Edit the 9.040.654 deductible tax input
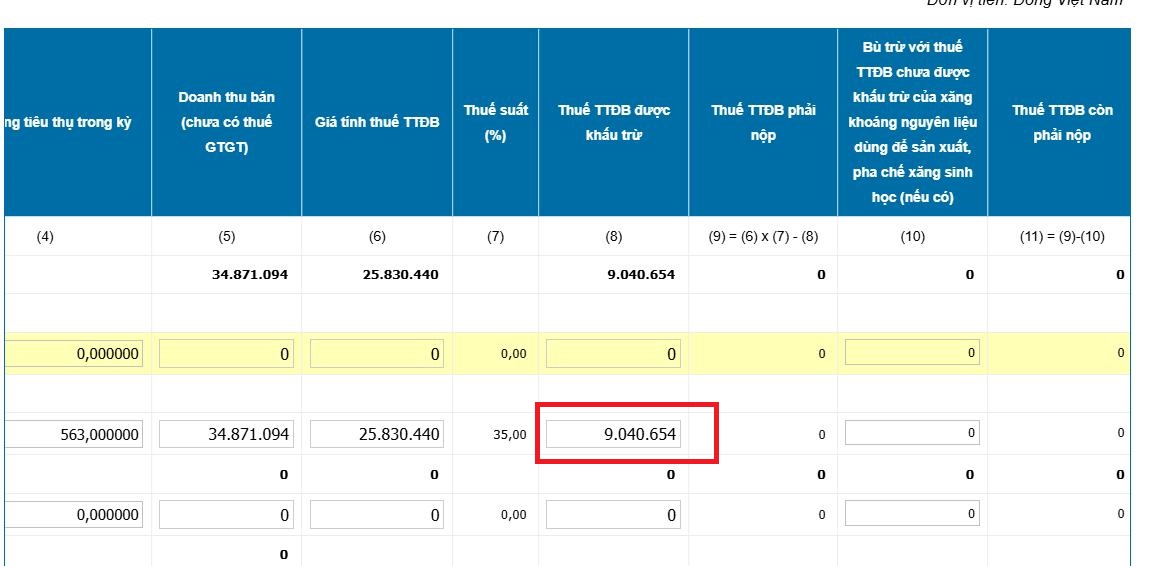This screenshot has height=566, width=1150. click(x=613, y=434)
